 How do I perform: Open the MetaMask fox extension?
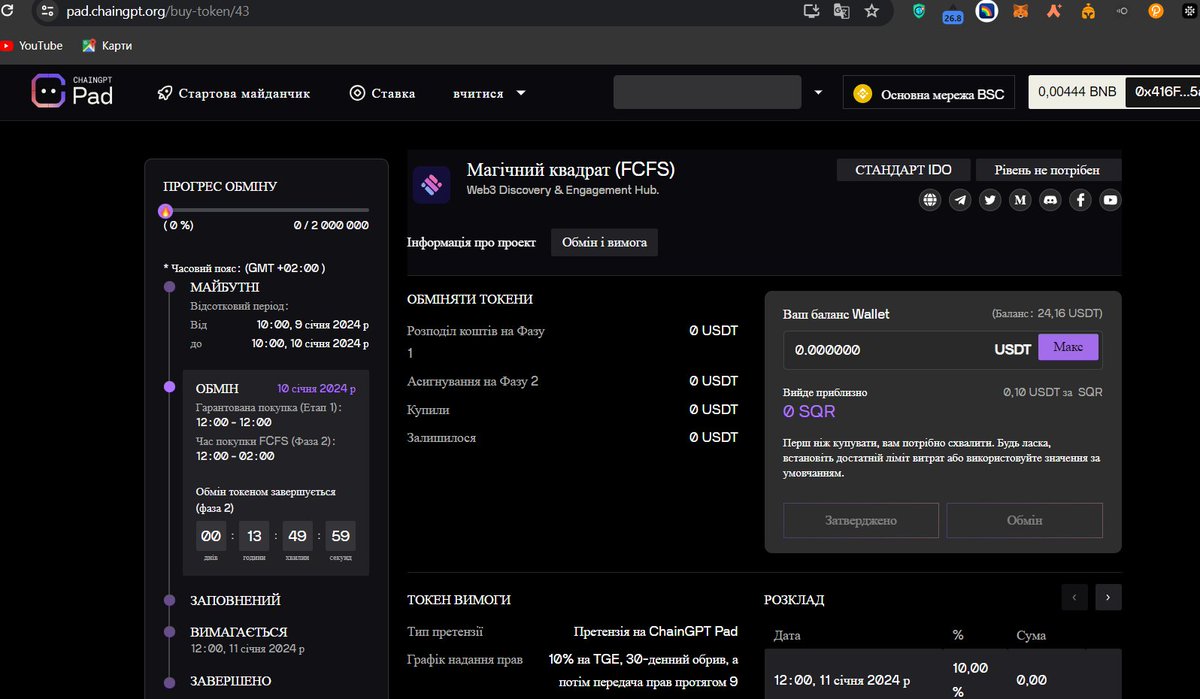coord(1020,12)
